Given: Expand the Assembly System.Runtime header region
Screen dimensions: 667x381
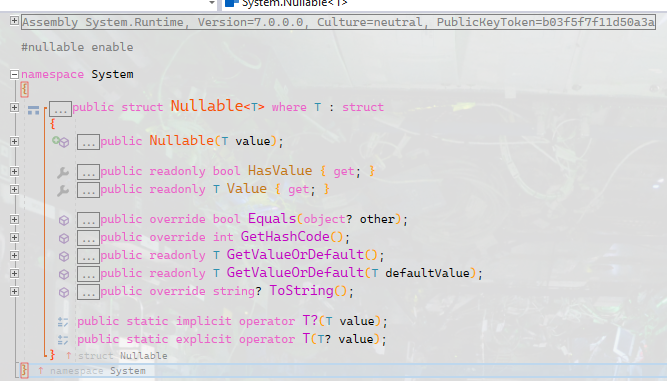Looking at the screenshot, I should tap(14, 21).
